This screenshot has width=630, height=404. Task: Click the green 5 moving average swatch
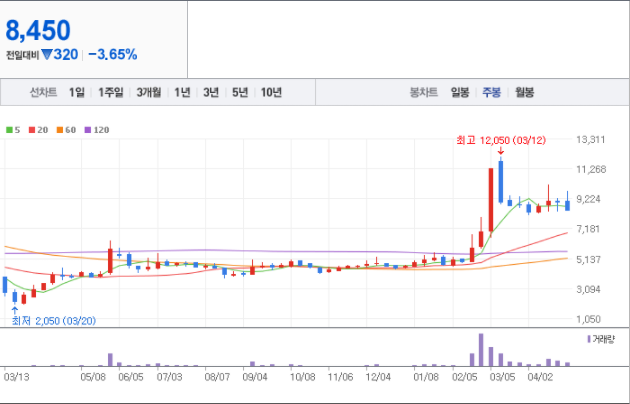[9, 130]
